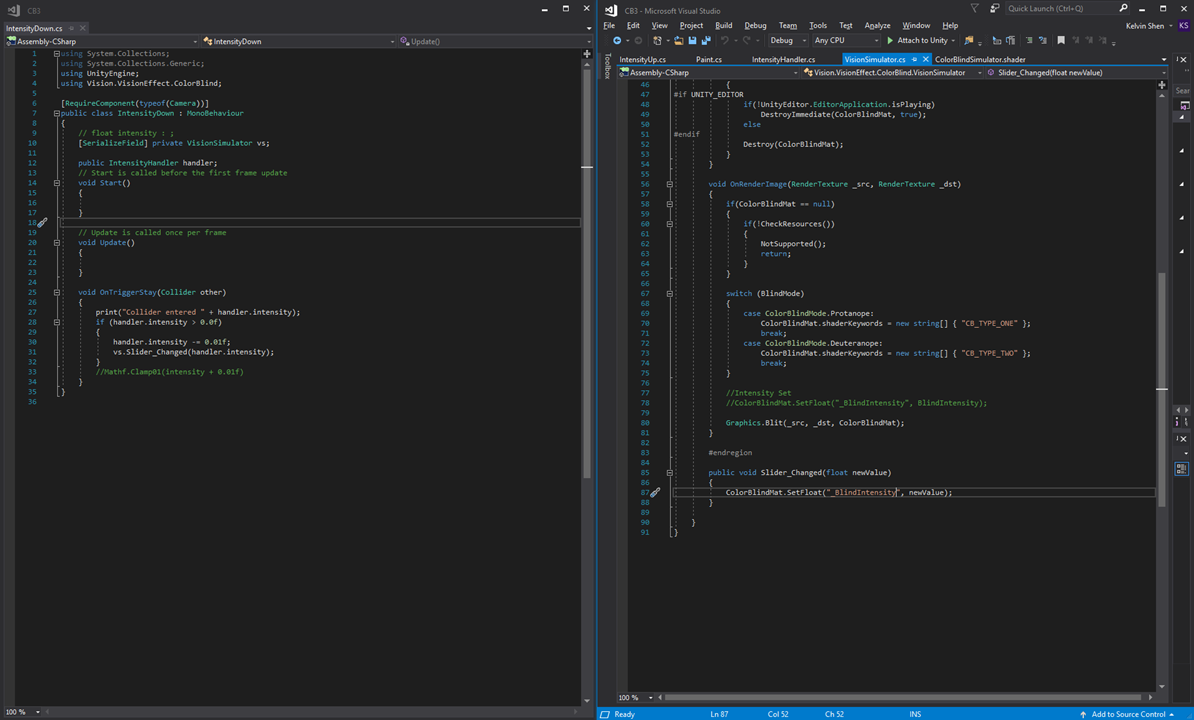Click the Navigate Backward arrow icon
The height and width of the screenshot is (720, 1194).
tap(617, 41)
